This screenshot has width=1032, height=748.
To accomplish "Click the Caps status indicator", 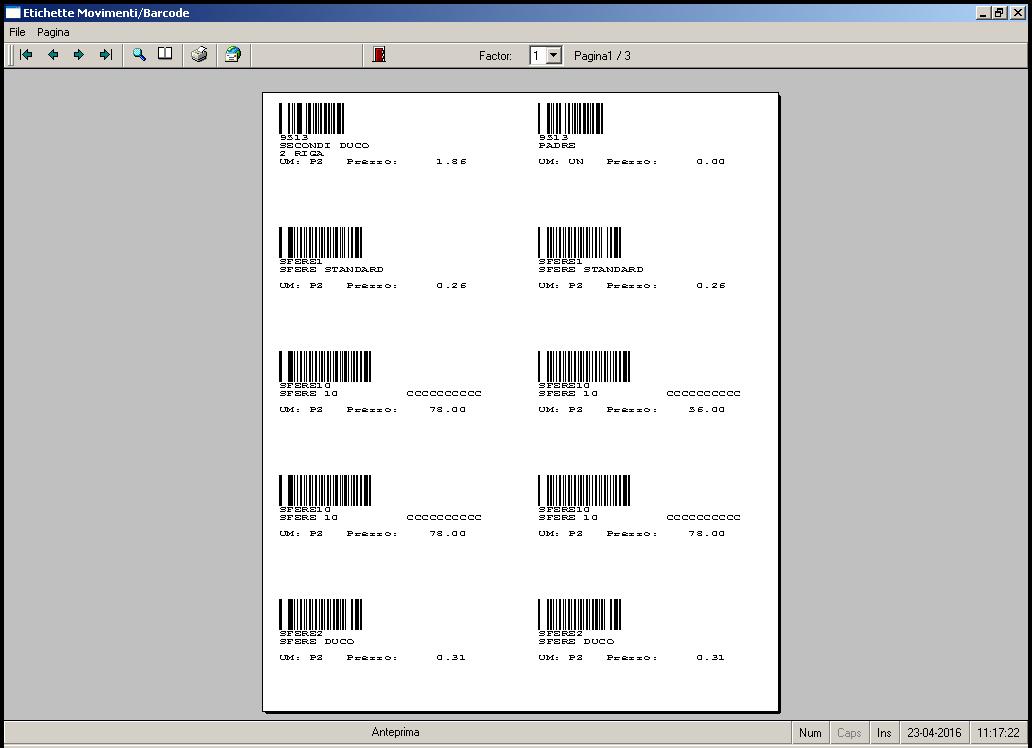I will pyautogui.click(x=849, y=733).
